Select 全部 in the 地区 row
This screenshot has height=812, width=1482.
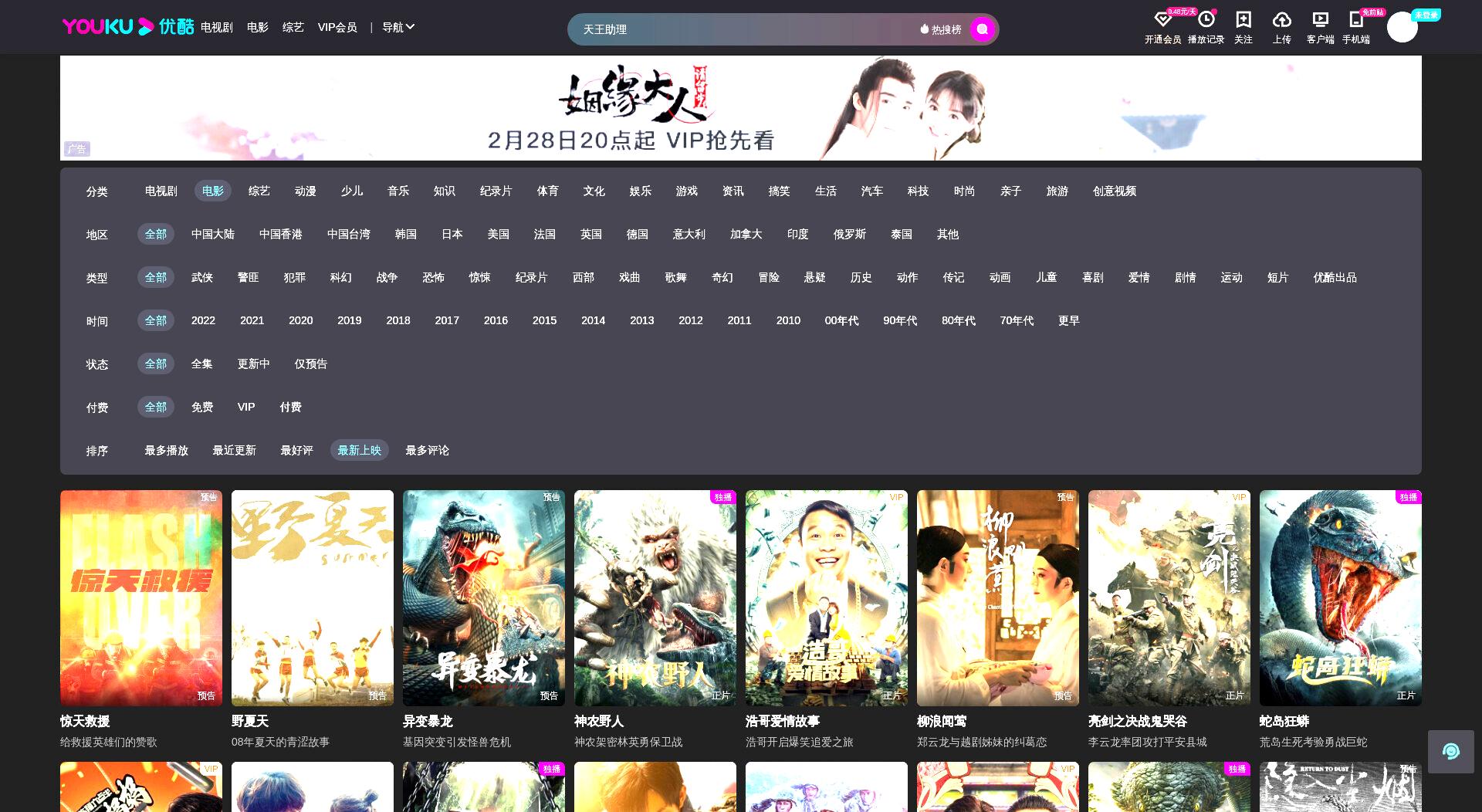tap(155, 234)
